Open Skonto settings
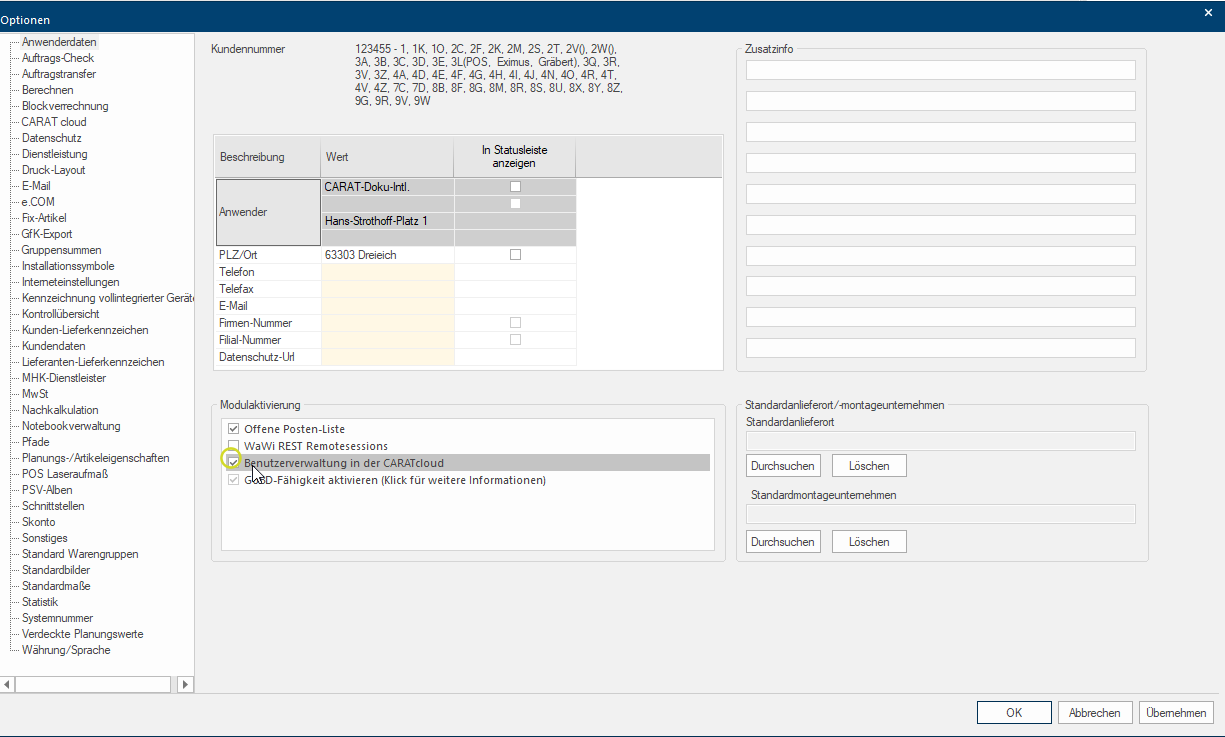Image resolution: width=1225 pixels, height=737 pixels. (39, 522)
